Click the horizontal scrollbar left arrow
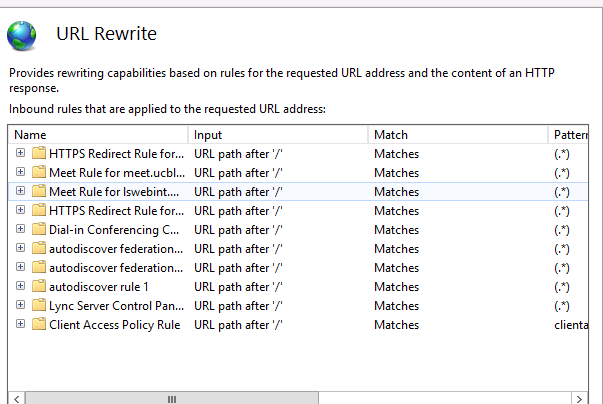The height and width of the screenshot is (404, 603). tap(16, 397)
